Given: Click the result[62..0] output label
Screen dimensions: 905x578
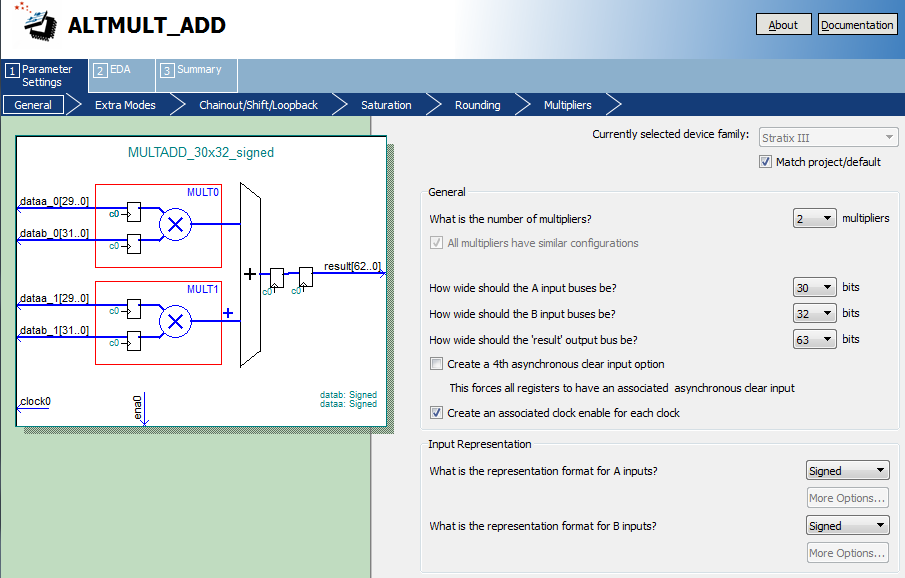Looking at the screenshot, I should pos(352,266).
